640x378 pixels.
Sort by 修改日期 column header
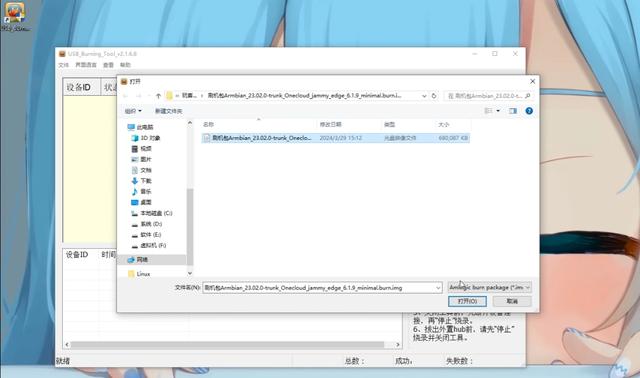click(330, 125)
